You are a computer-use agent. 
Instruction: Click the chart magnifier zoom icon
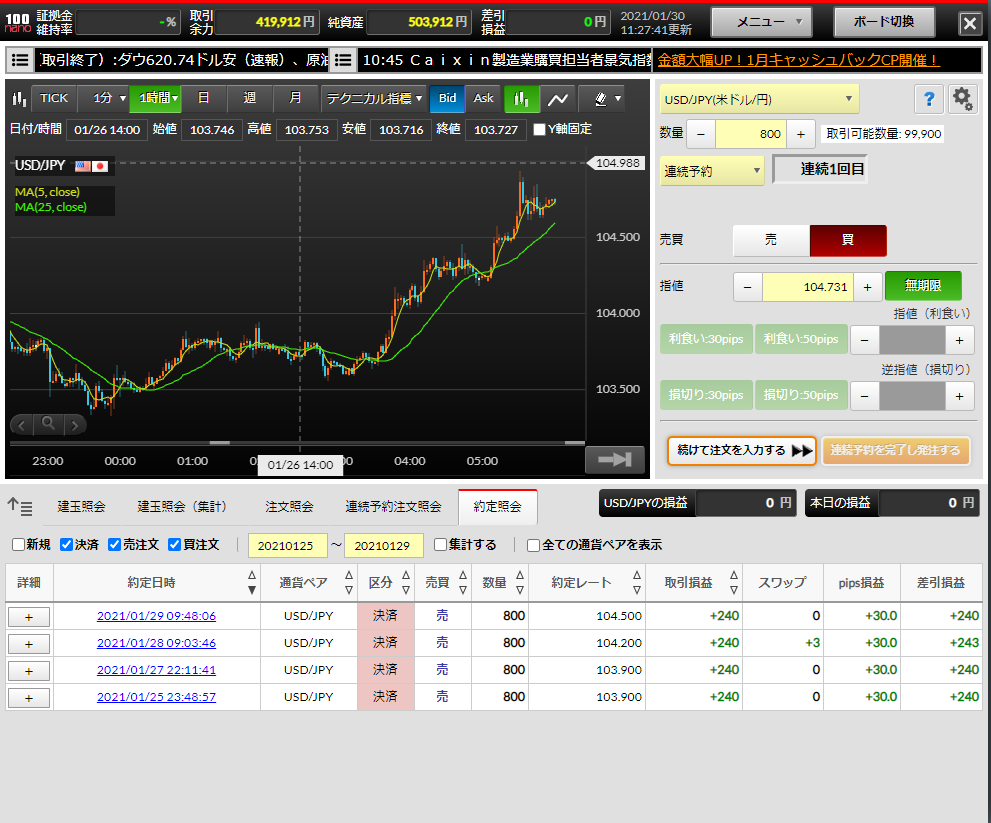(48, 424)
